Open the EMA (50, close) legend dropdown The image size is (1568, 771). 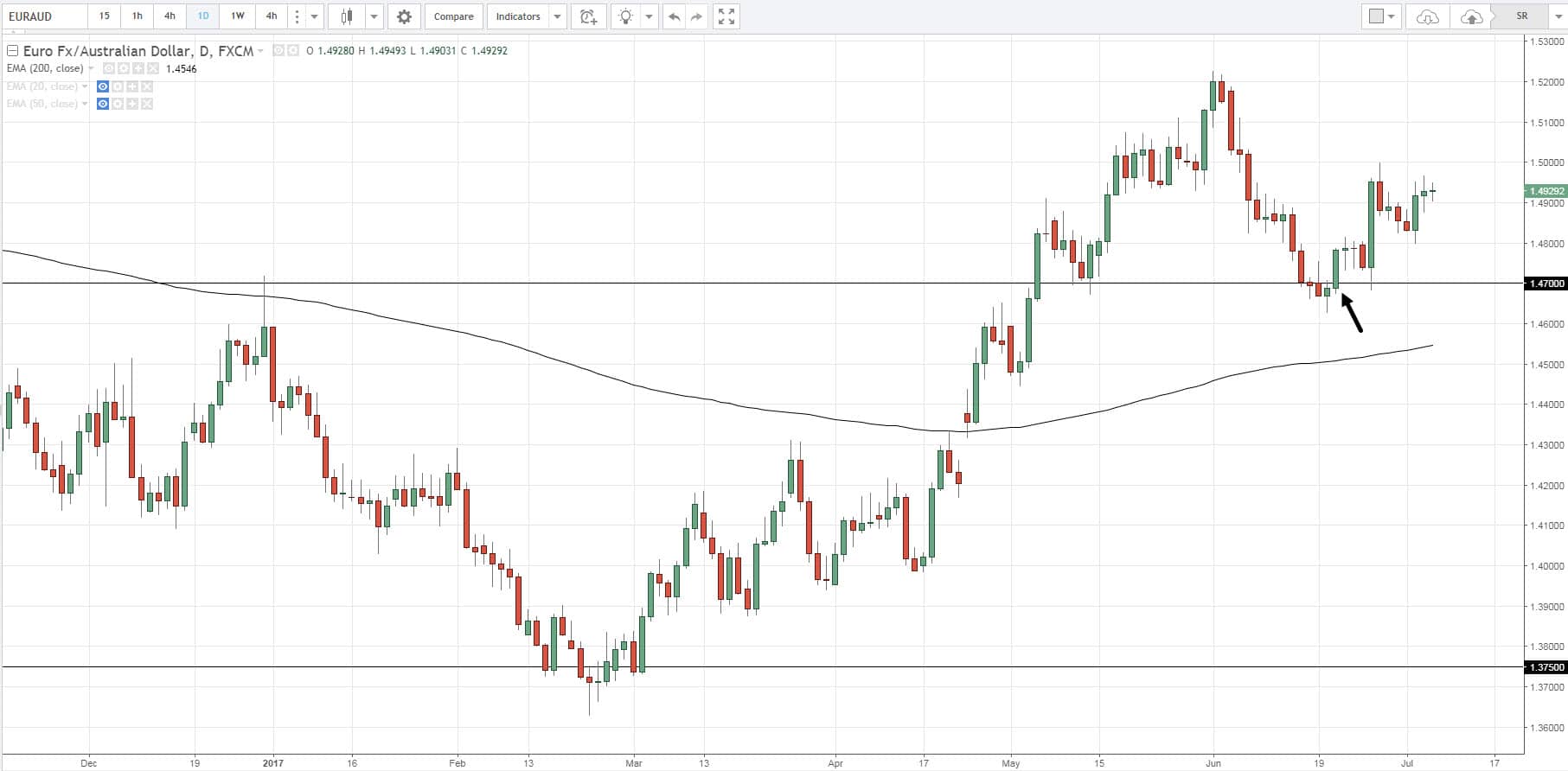(x=85, y=104)
